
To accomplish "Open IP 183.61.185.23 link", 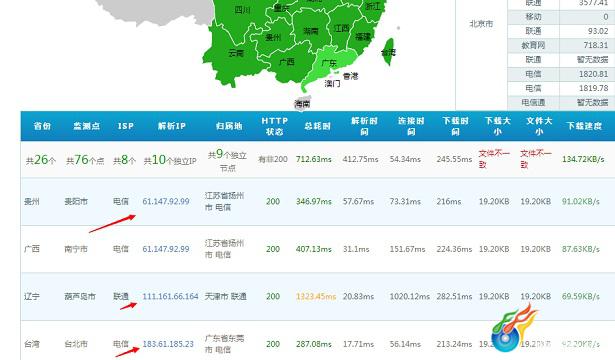I will [x=168, y=344].
